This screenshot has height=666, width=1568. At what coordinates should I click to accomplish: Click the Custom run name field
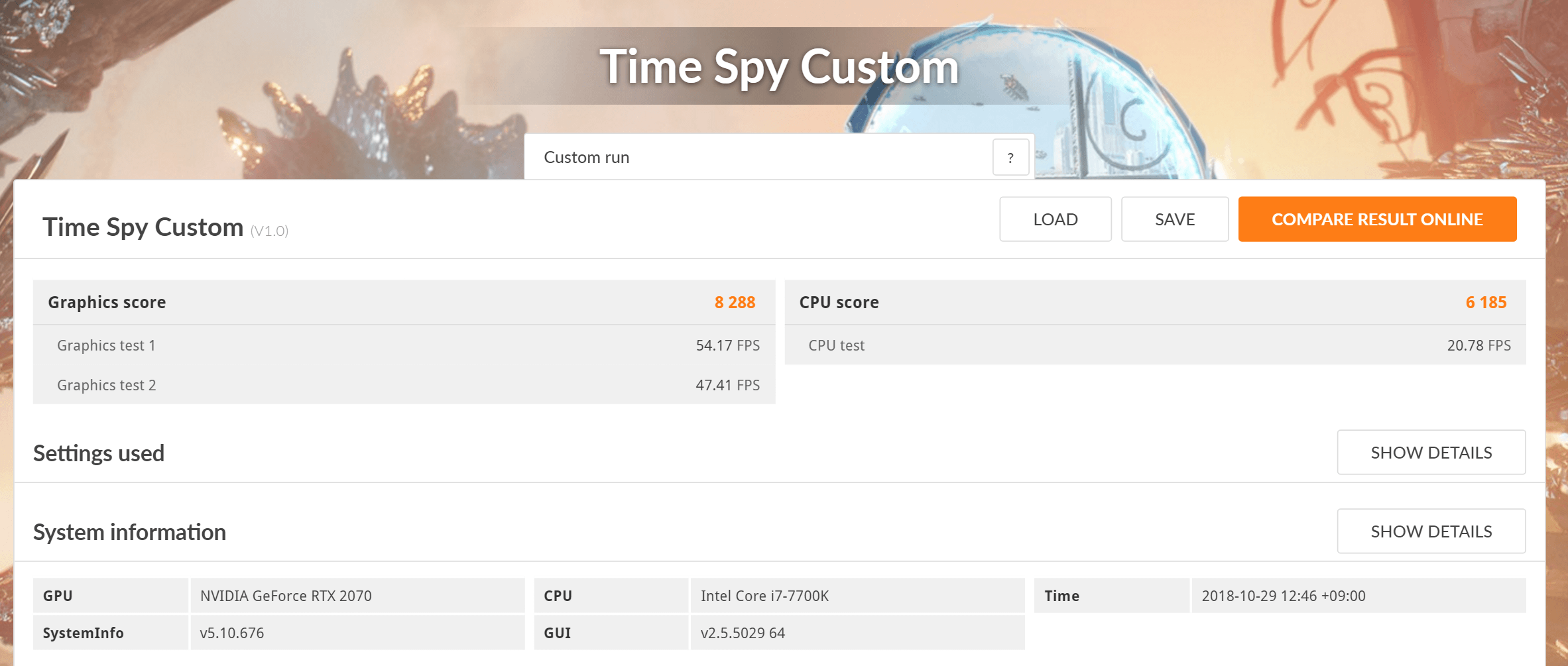pos(756,158)
